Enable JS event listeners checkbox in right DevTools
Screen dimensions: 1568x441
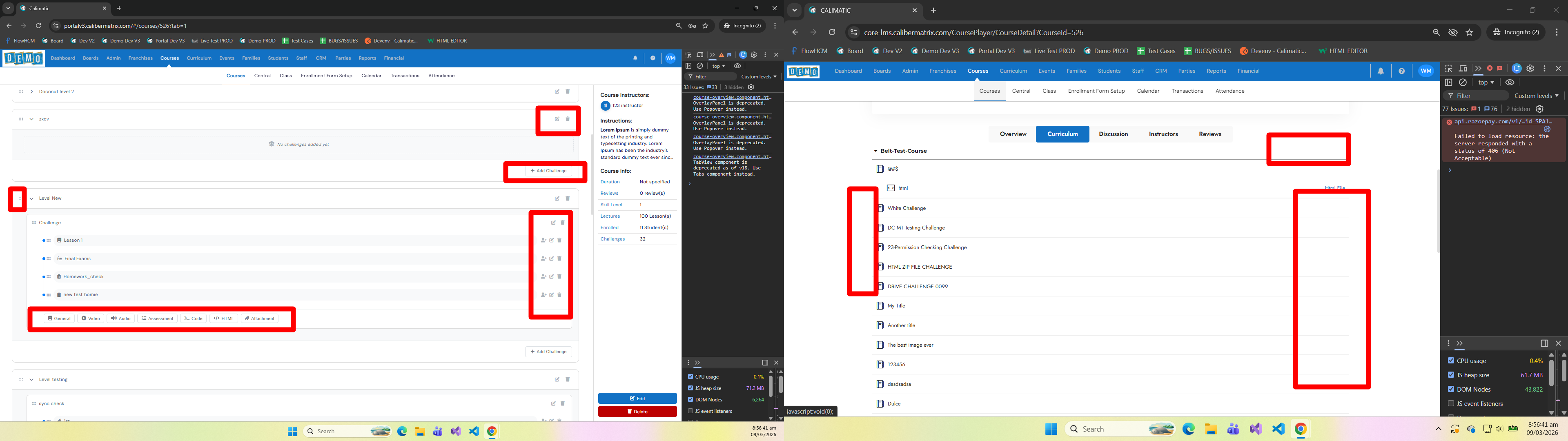coord(1450,403)
